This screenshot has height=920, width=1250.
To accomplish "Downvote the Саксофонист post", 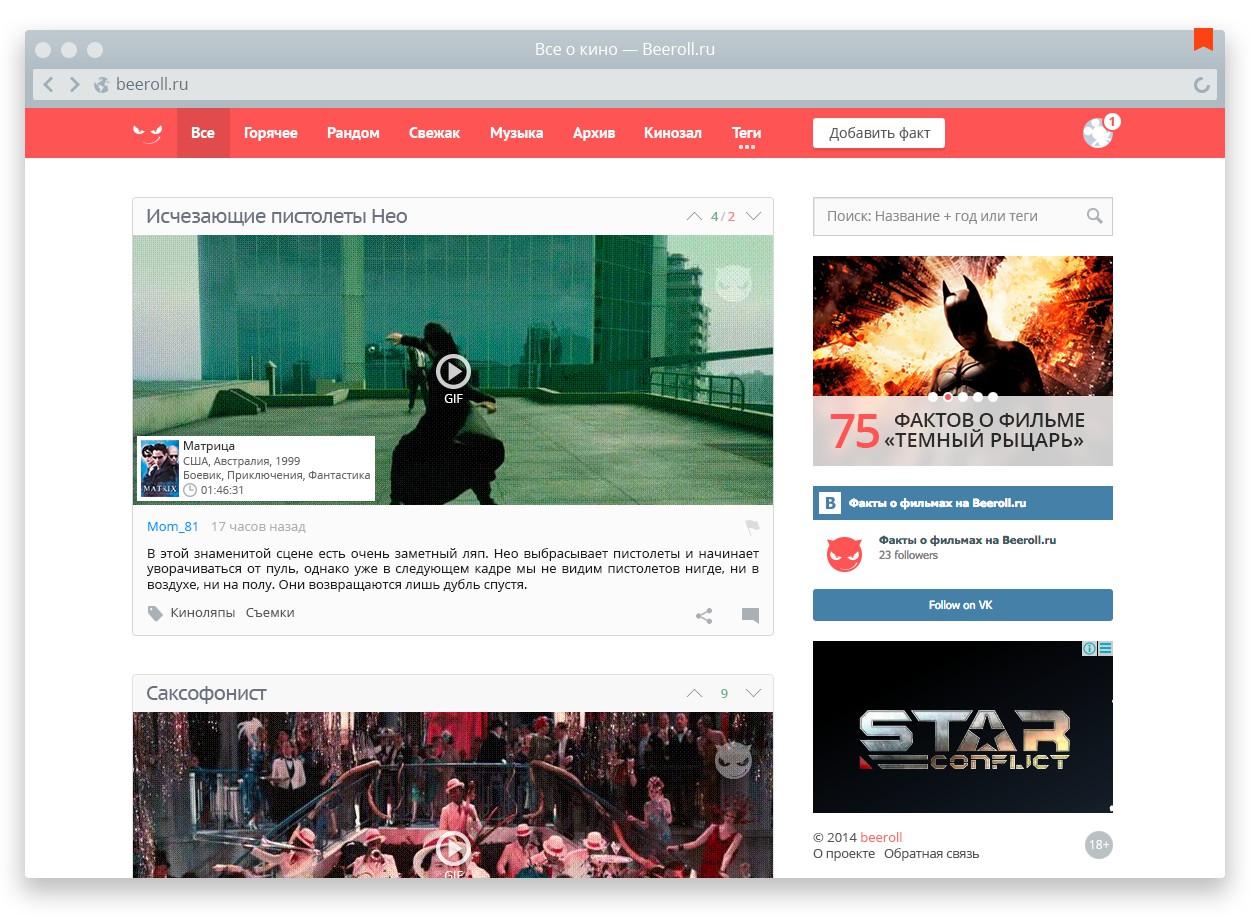I will [753, 693].
